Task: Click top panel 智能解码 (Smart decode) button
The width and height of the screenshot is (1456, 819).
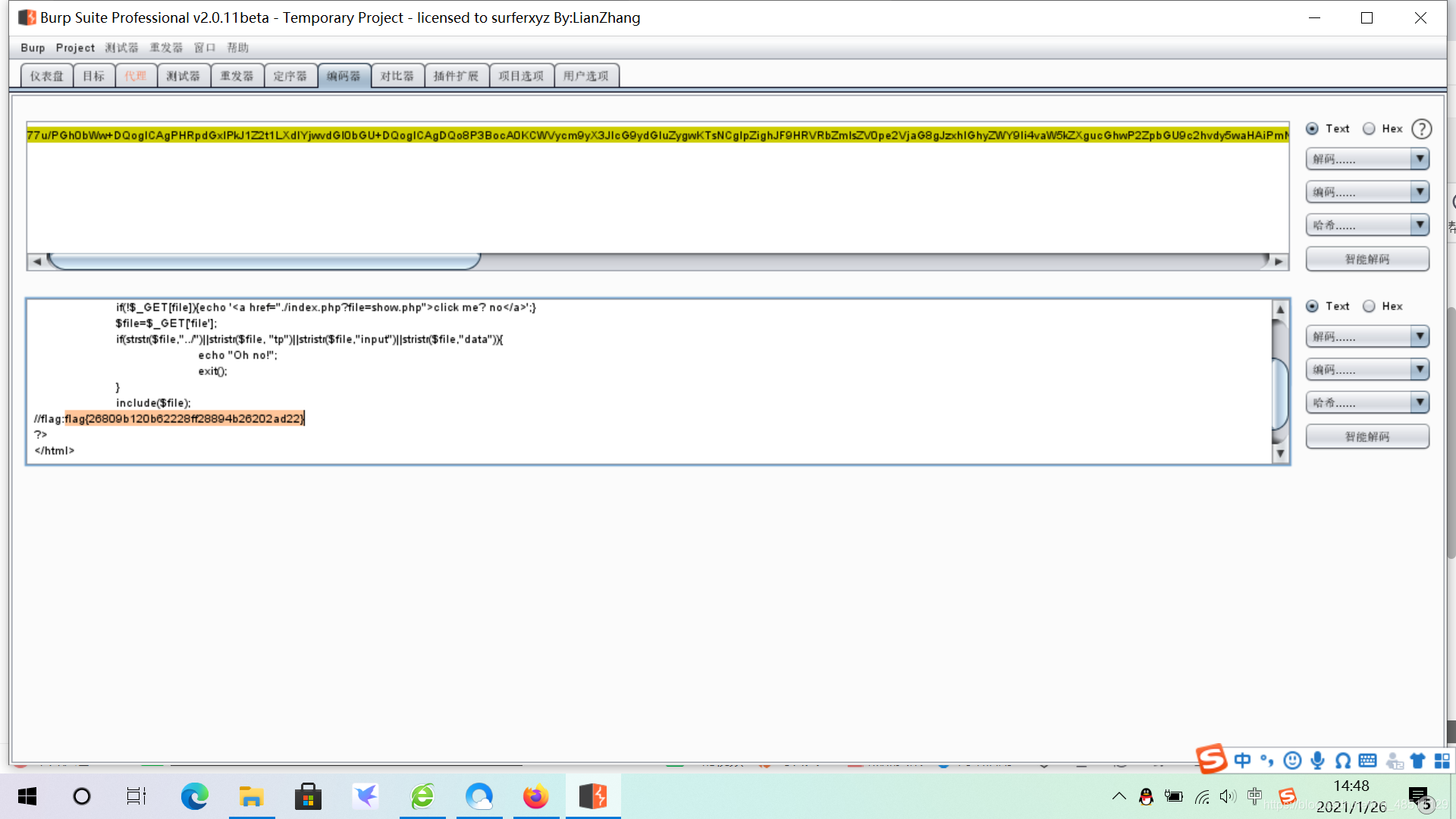Action: (1367, 259)
